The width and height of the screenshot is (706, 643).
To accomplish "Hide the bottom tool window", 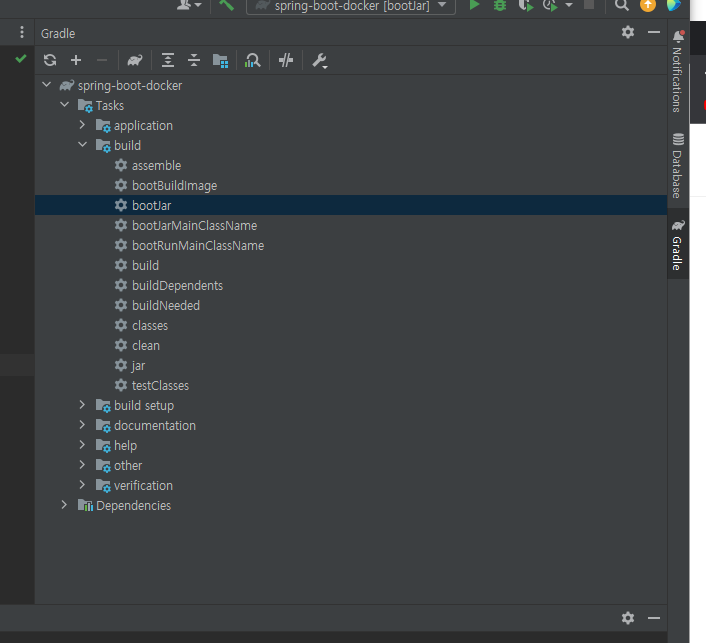I will coord(654,618).
